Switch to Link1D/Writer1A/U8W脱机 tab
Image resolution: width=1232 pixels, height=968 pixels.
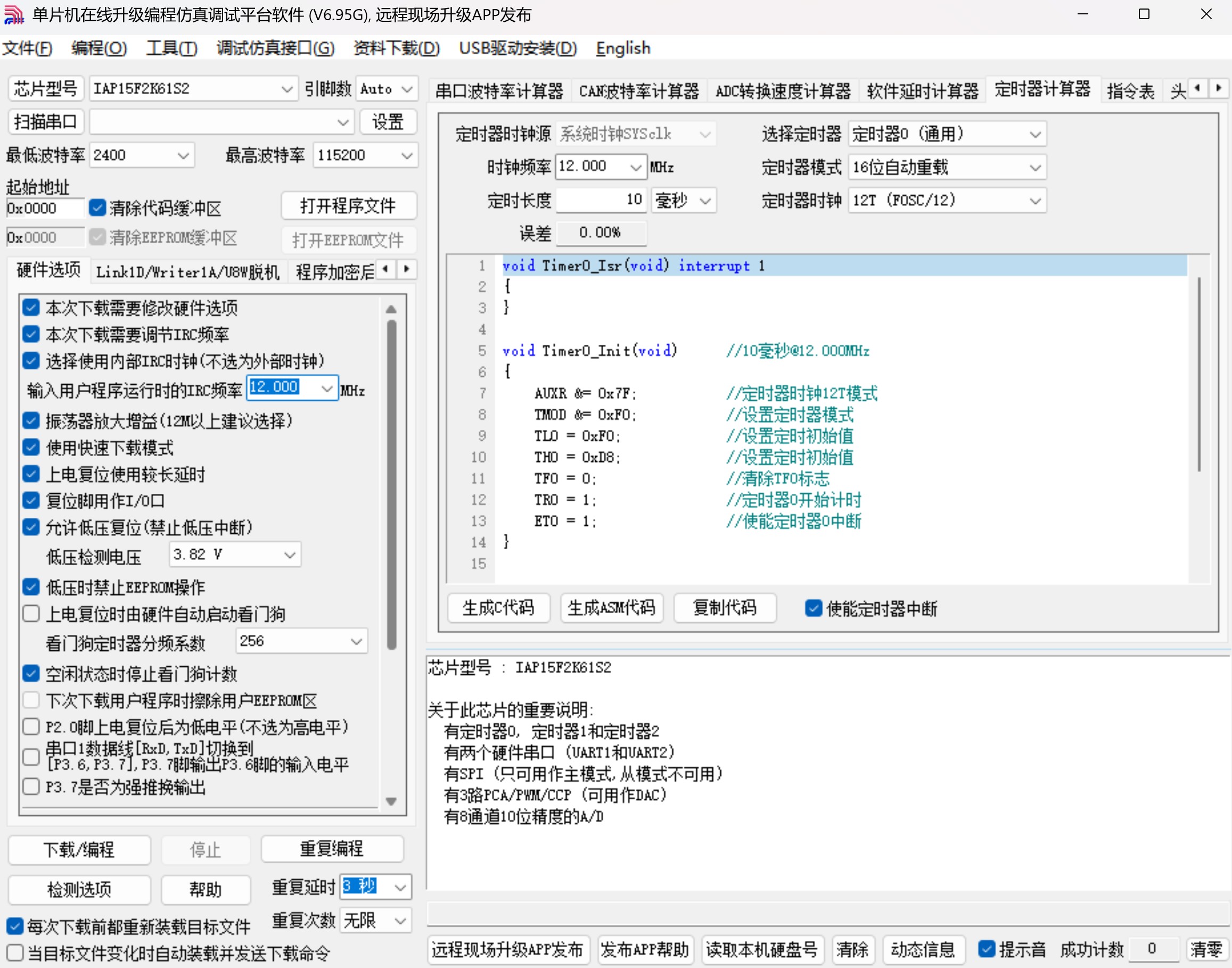pos(187,272)
